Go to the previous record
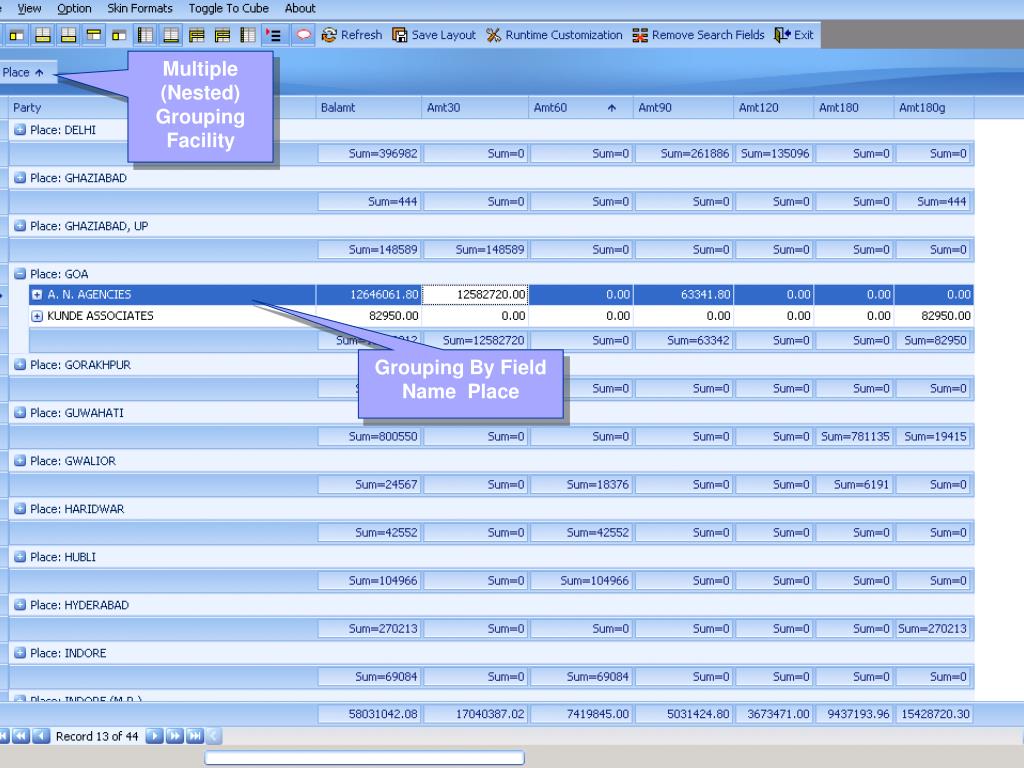This screenshot has width=1024, height=768. pos(42,736)
